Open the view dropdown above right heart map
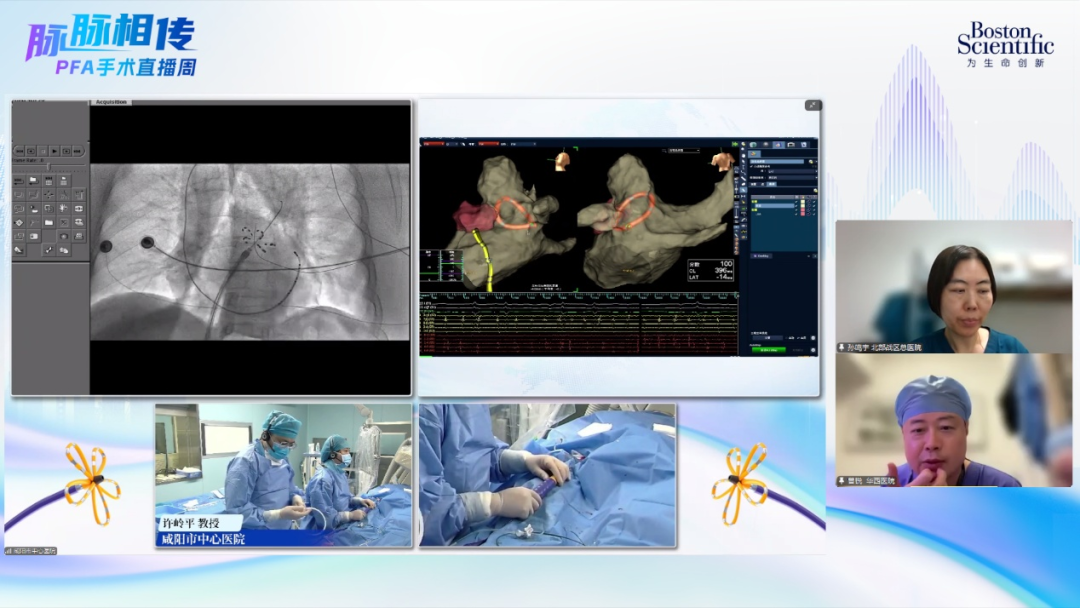This screenshot has height=608, width=1080. point(683,150)
